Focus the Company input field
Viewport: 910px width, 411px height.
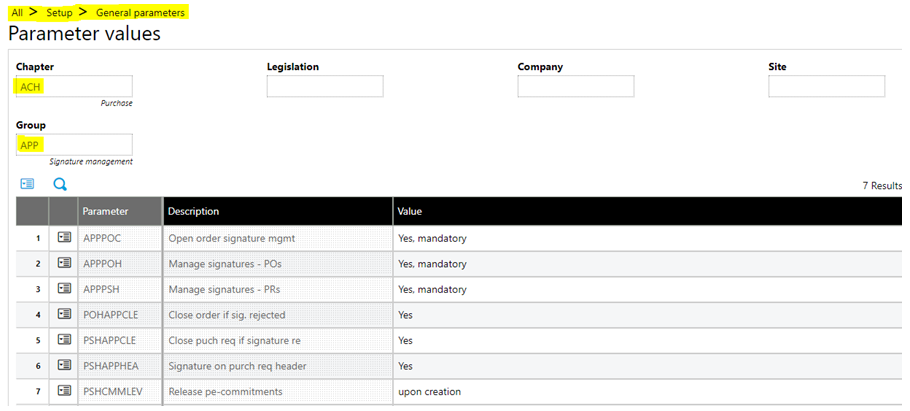point(575,87)
